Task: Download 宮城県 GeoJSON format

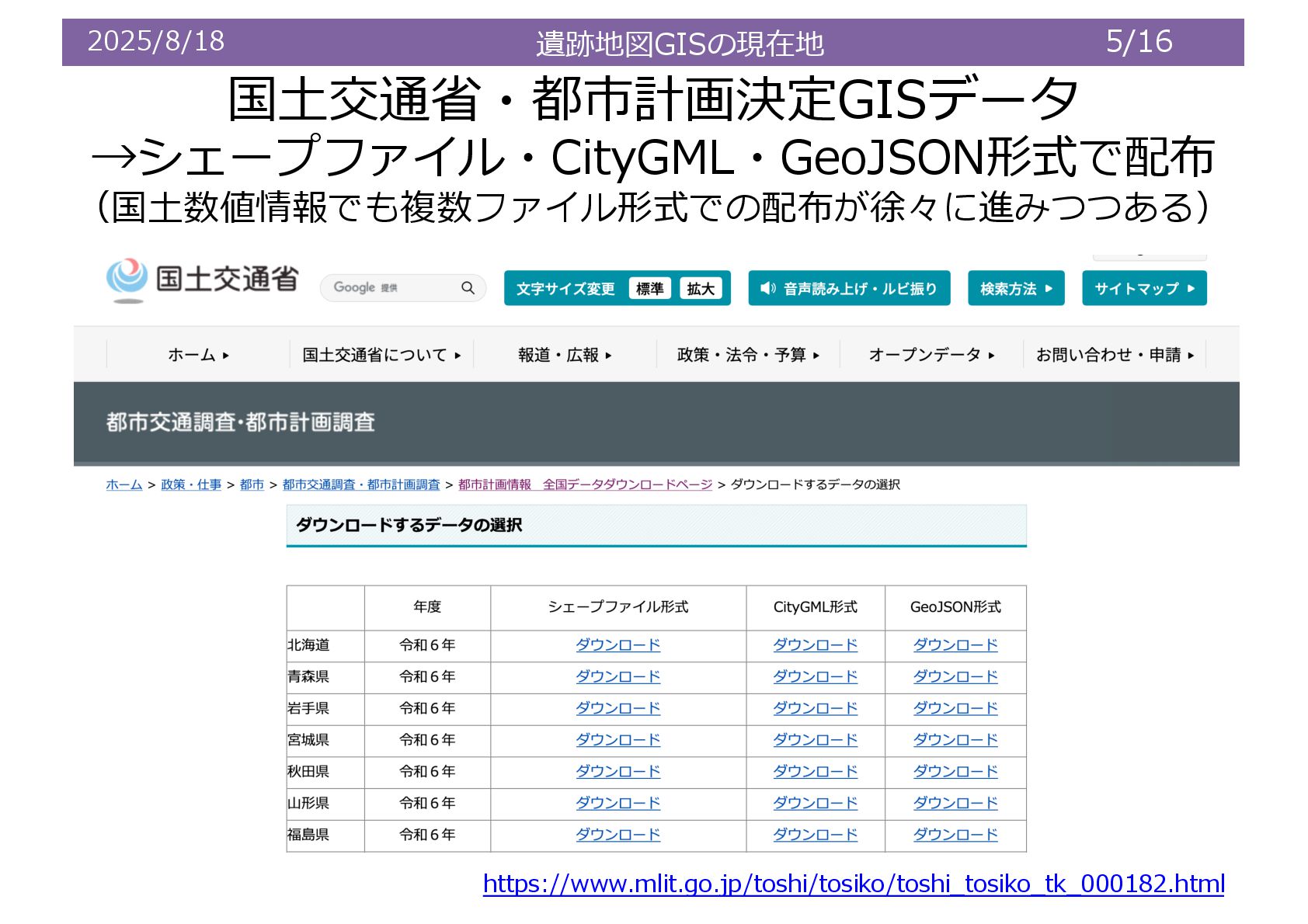Action: click(x=955, y=740)
